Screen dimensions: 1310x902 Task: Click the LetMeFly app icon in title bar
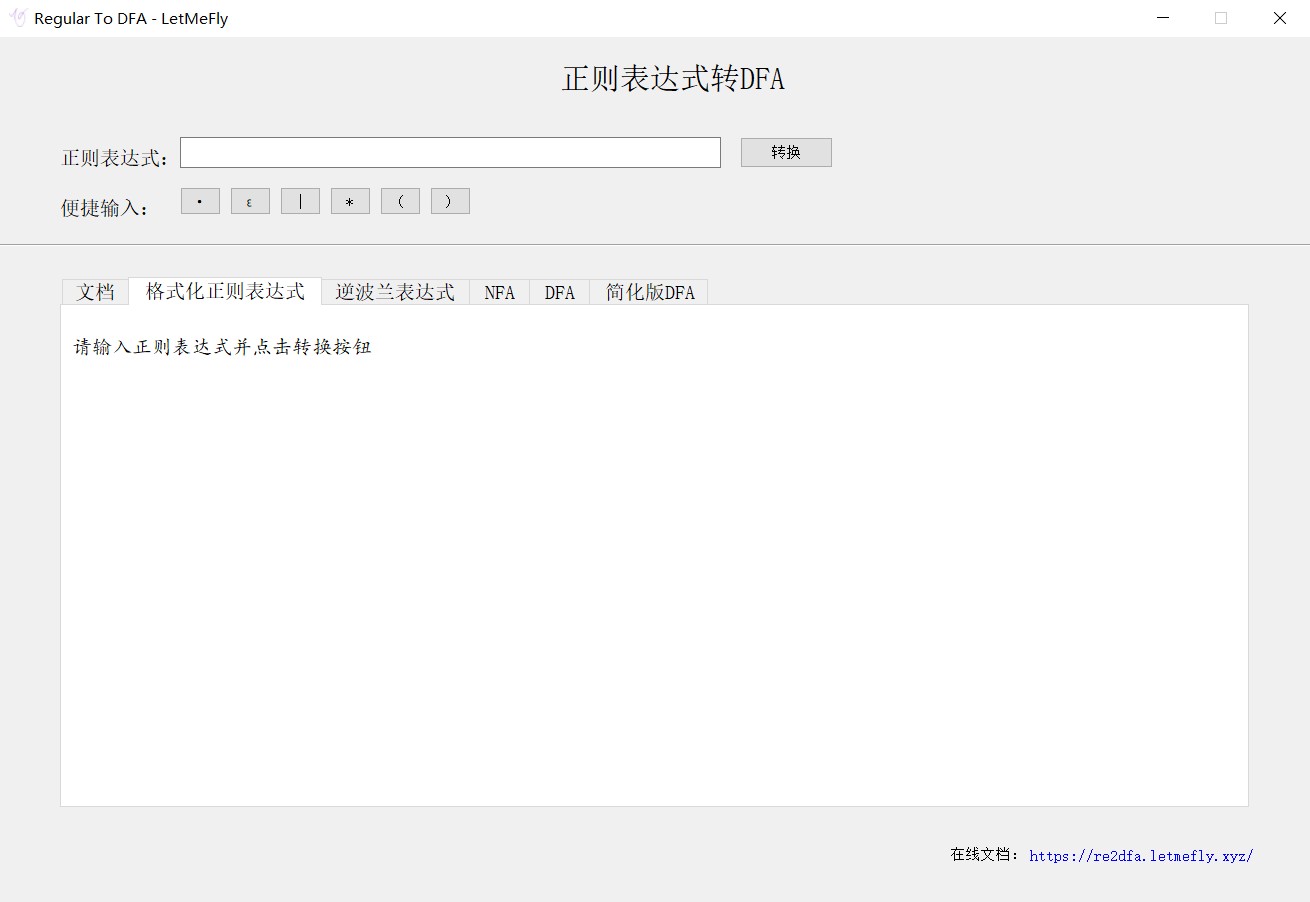[17, 18]
